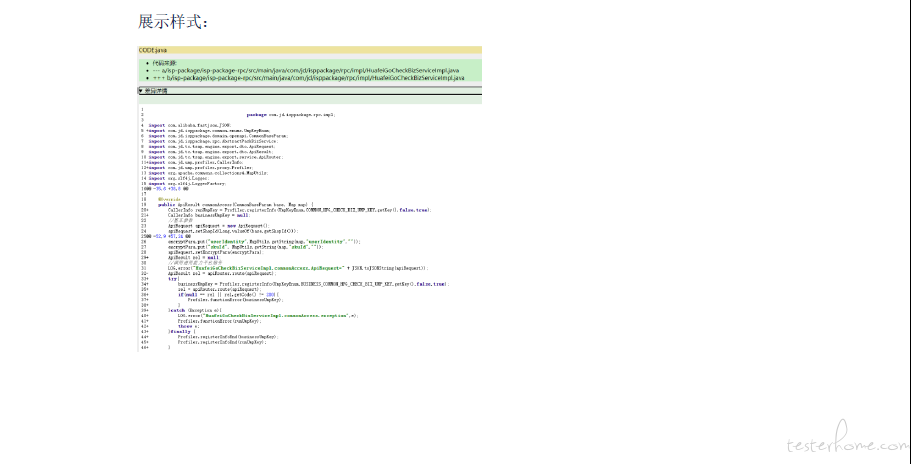Click the BUSINESS_COMMON registerInfo line
Screen dimensions: 911x464
pyautogui.click(x=313, y=283)
